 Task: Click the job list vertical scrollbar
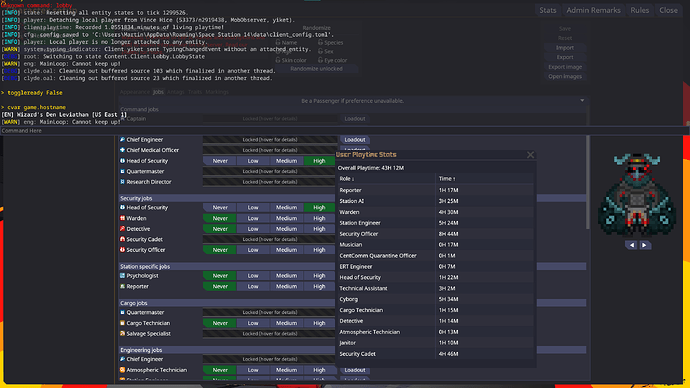tap(587, 182)
